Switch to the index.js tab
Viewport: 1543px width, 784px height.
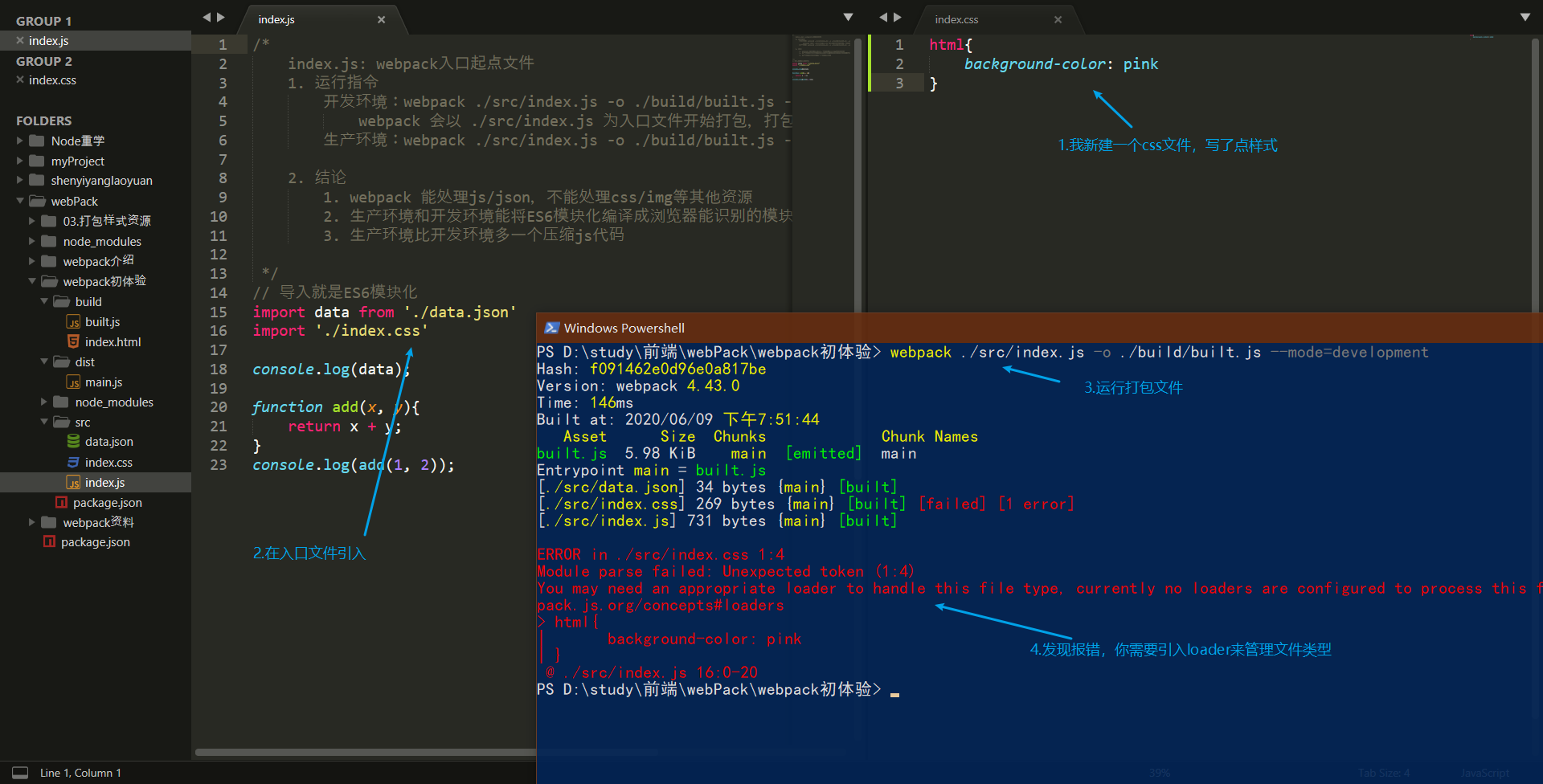pos(276,19)
